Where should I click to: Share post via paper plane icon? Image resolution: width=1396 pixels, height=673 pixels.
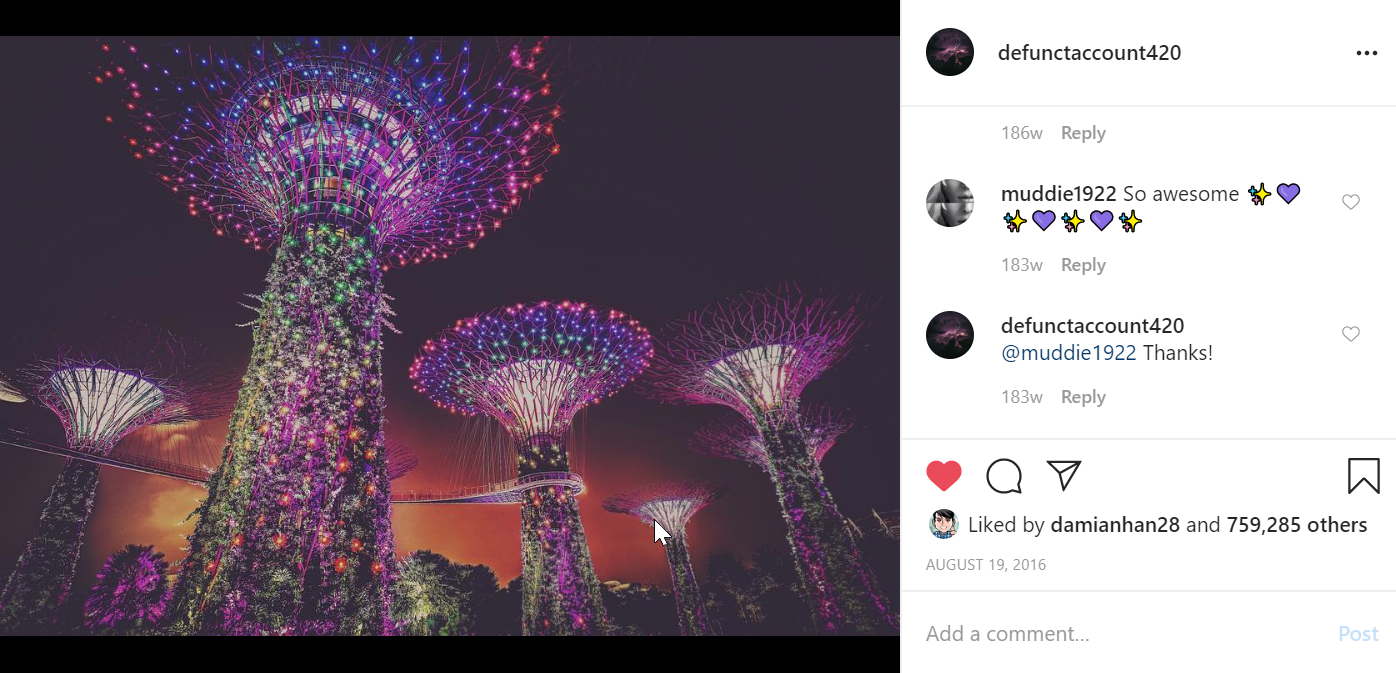tap(1064, 475)
